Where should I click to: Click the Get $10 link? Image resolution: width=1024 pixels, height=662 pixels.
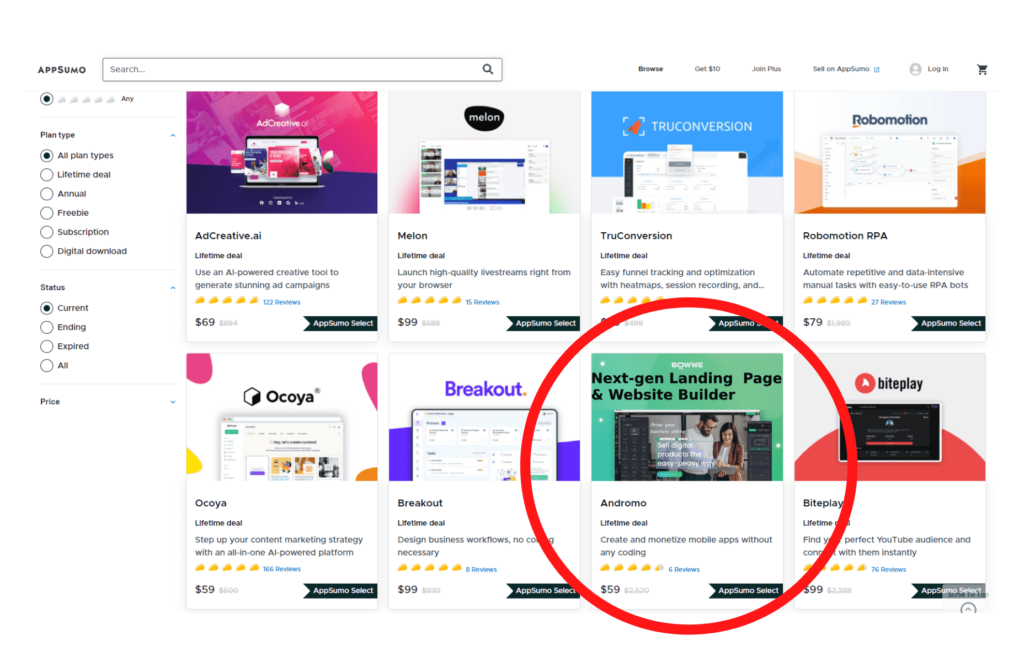pos(707,70)
